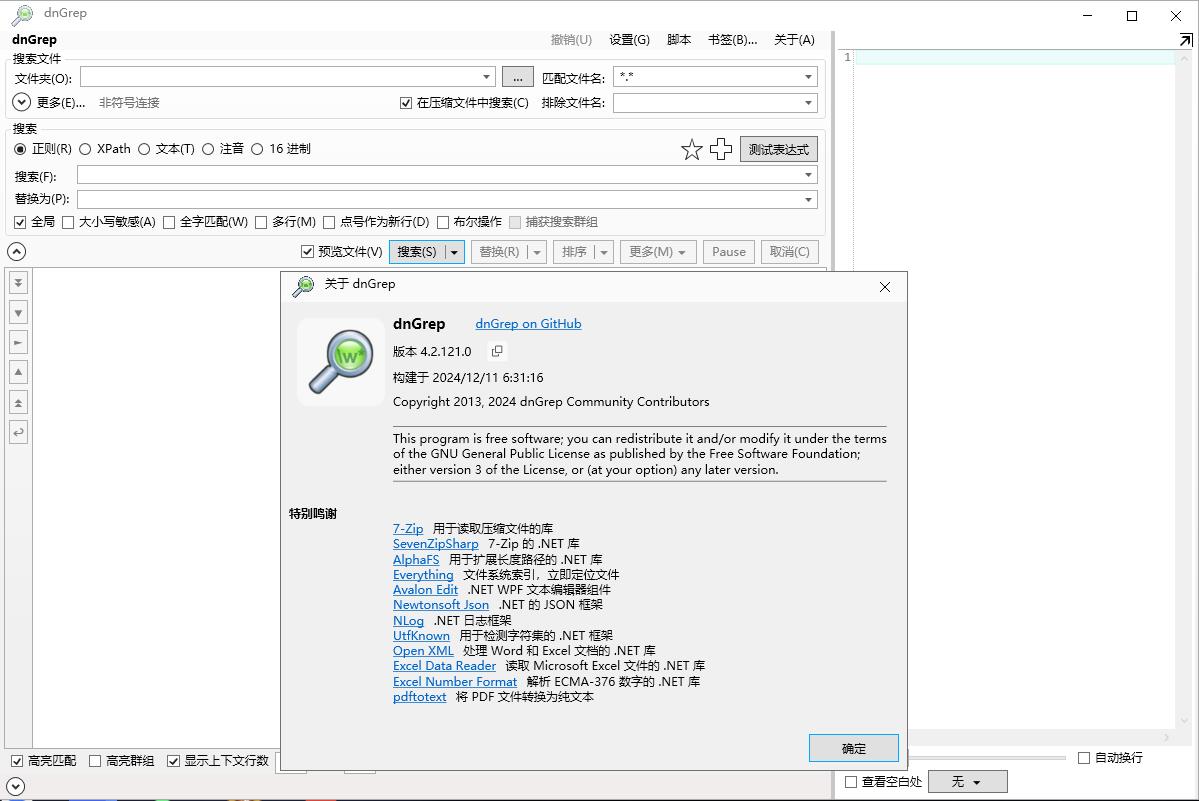Click the ... folder browse button
This screenshot has width=1199, height=801.
coord(518,77)
